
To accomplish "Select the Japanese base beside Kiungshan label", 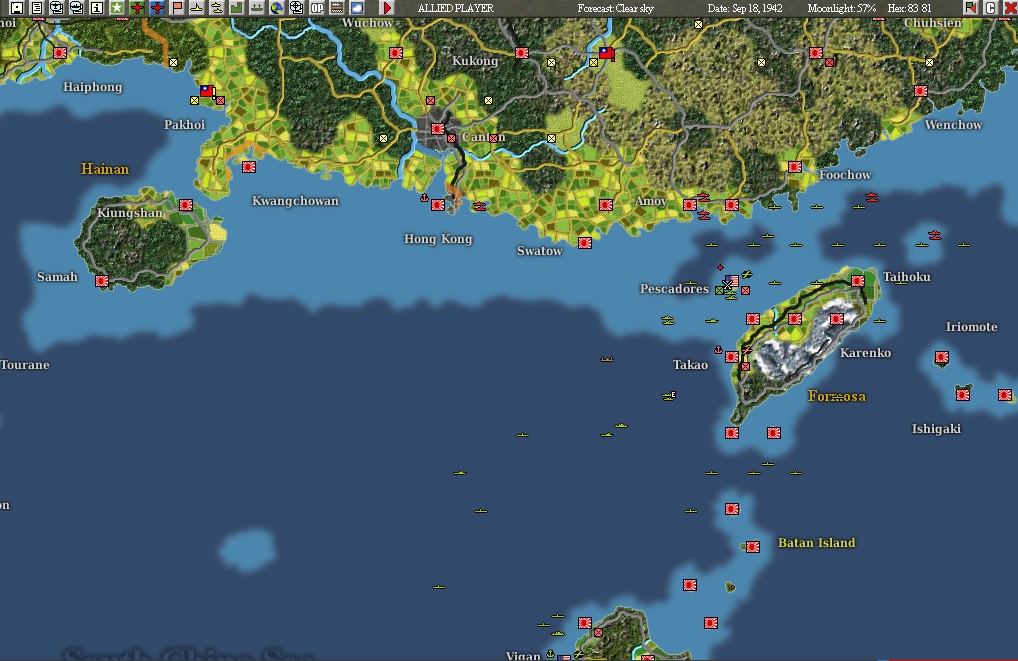I will pos(186,205).
